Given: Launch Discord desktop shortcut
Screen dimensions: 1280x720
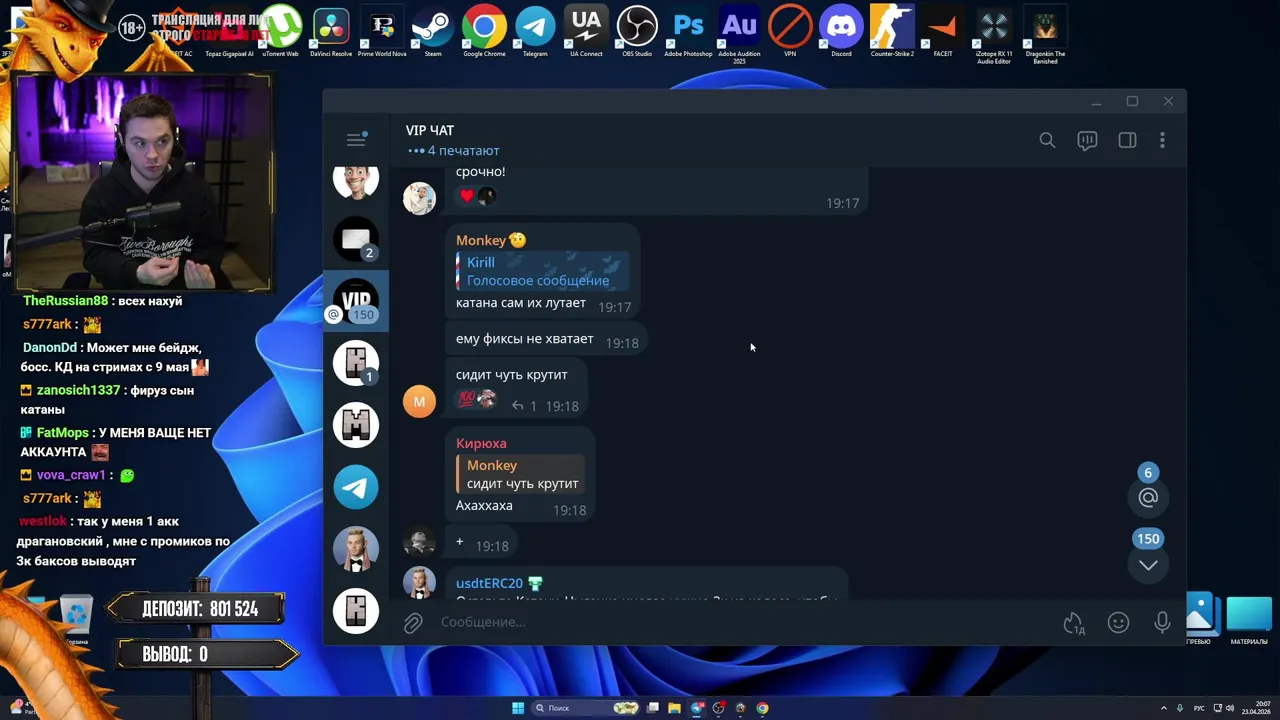Looking at the screenshot, I should click(841, 31).
